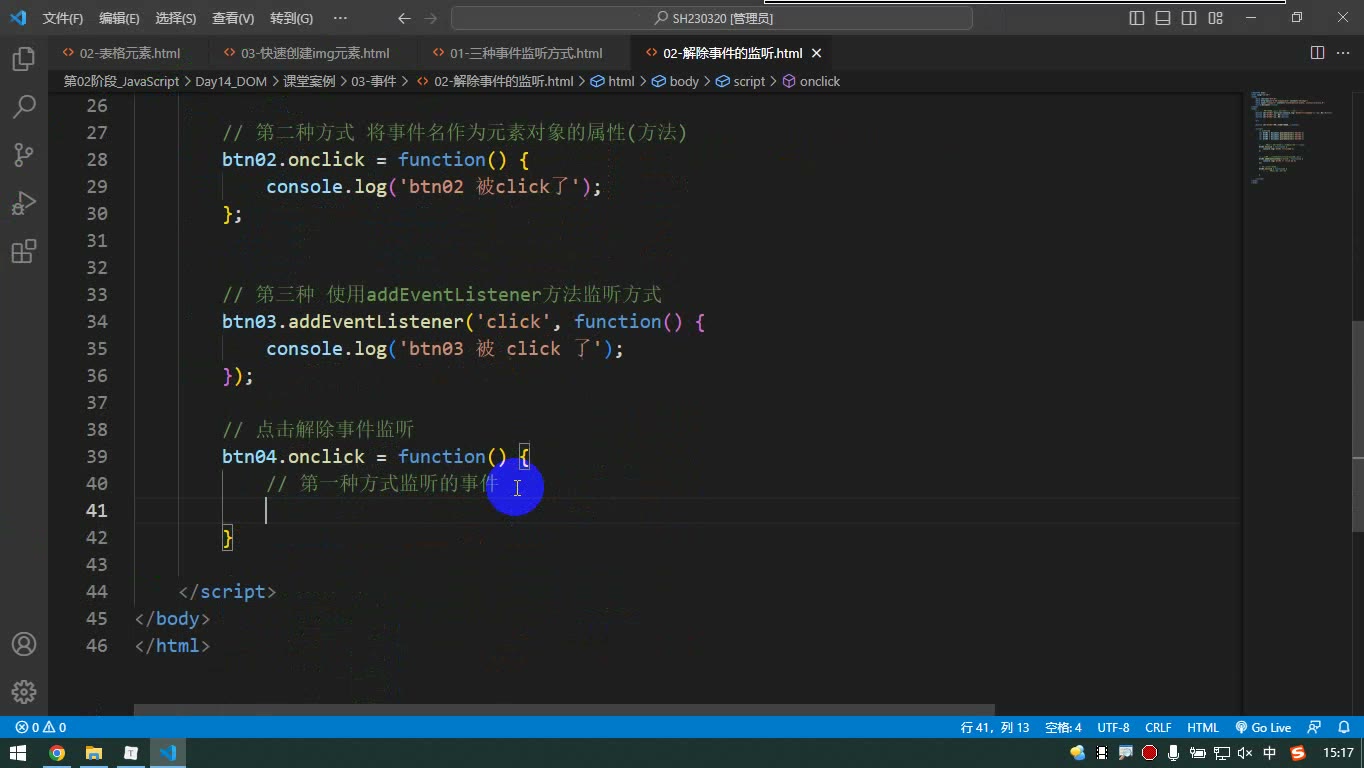The image size is (1364, 768).
Task: Click the command center search box
Action: click(x=712, y=18)
